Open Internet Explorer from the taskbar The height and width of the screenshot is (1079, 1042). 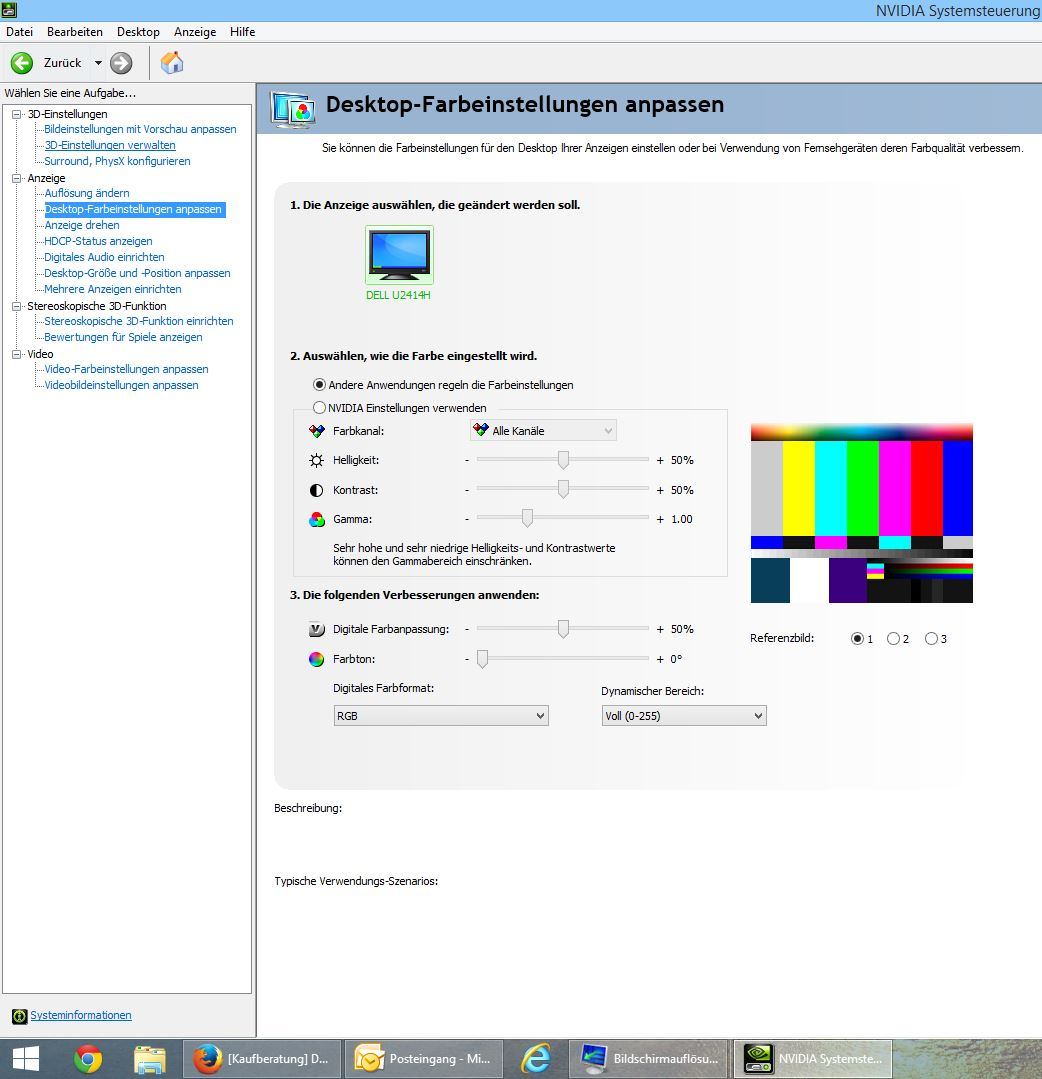pyautogui.click(x=535, y=1059)
